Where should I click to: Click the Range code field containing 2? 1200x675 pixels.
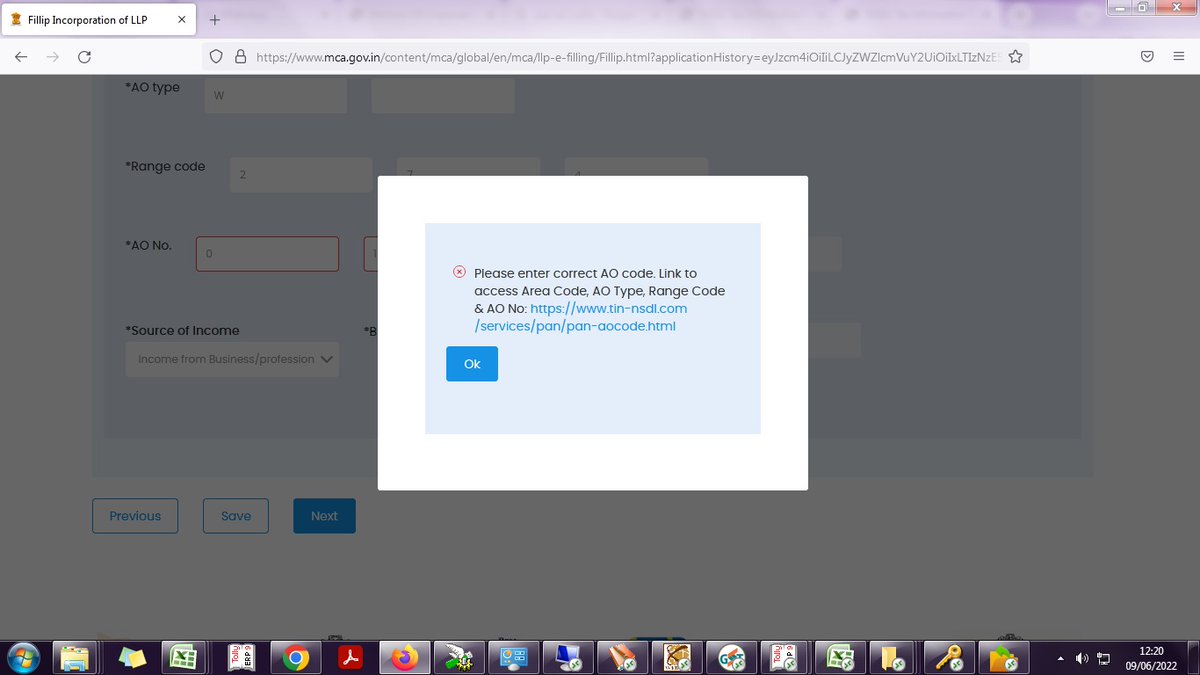pyautogui.click(x=301, y=175)
